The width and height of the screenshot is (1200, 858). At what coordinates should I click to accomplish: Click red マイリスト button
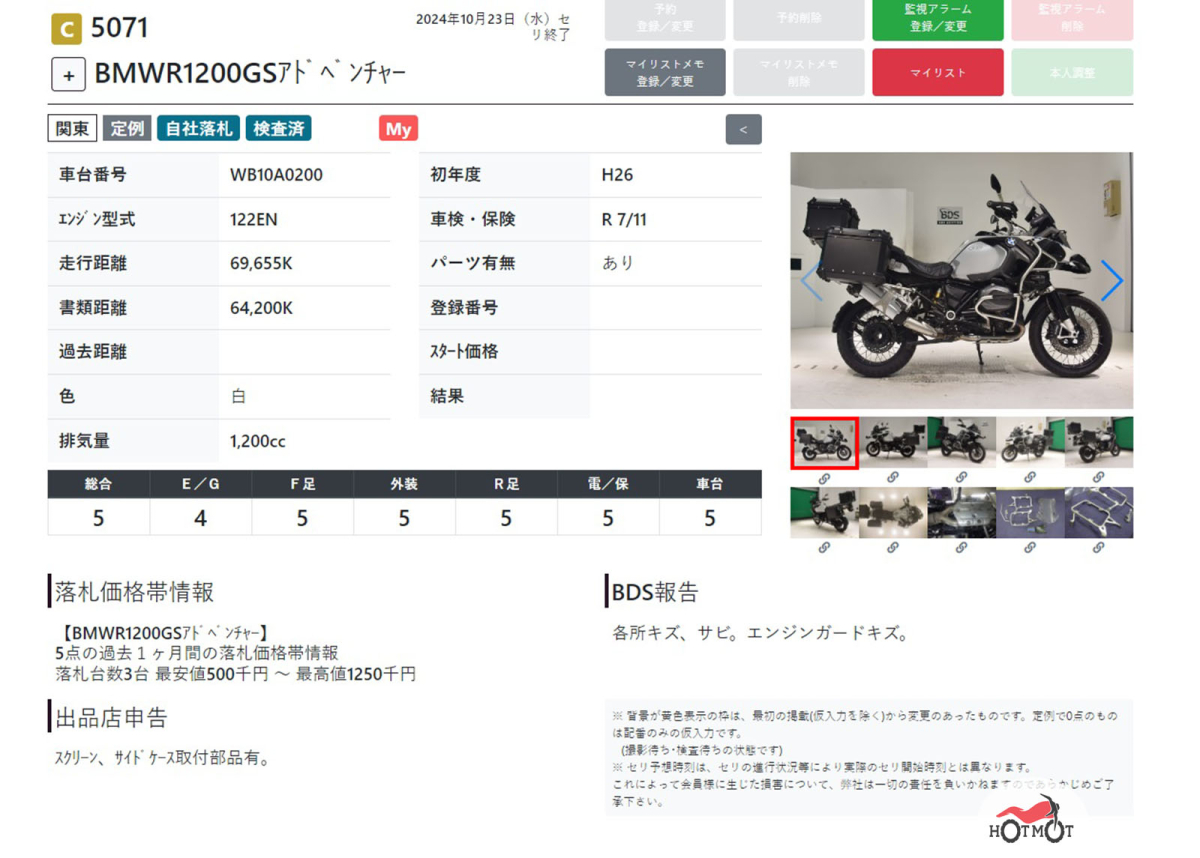937,73
